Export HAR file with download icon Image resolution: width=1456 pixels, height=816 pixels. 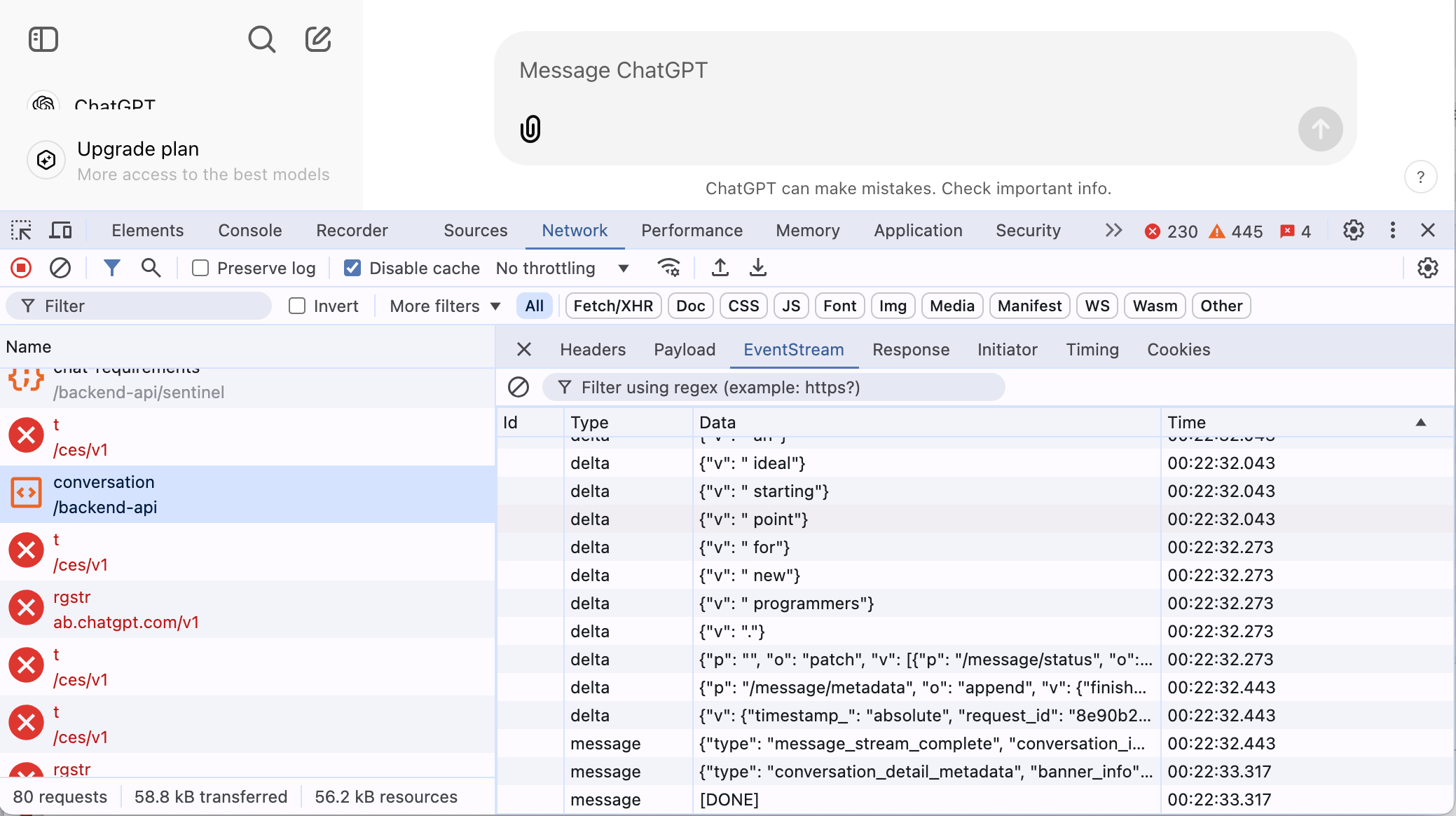coord(758,268)
